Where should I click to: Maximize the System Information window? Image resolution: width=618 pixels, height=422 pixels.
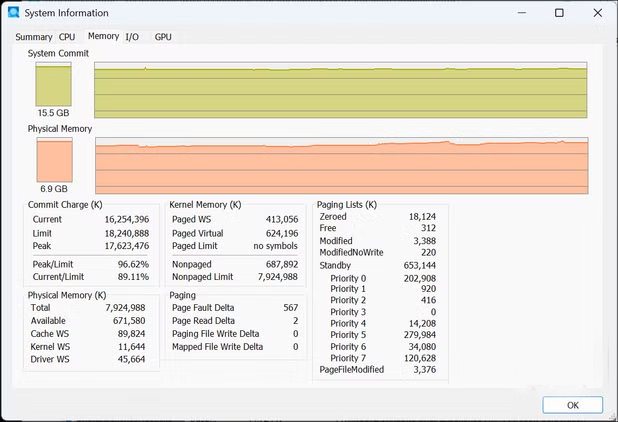point(559,13)
